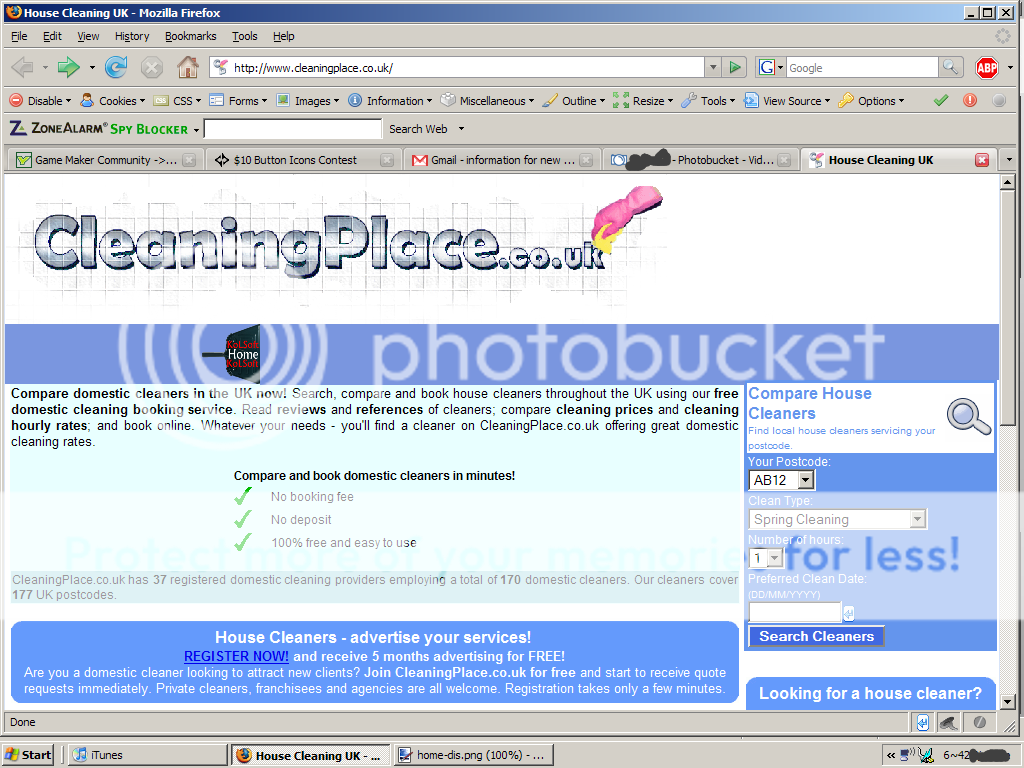Click the Search Cleaners button

(816, 636)
